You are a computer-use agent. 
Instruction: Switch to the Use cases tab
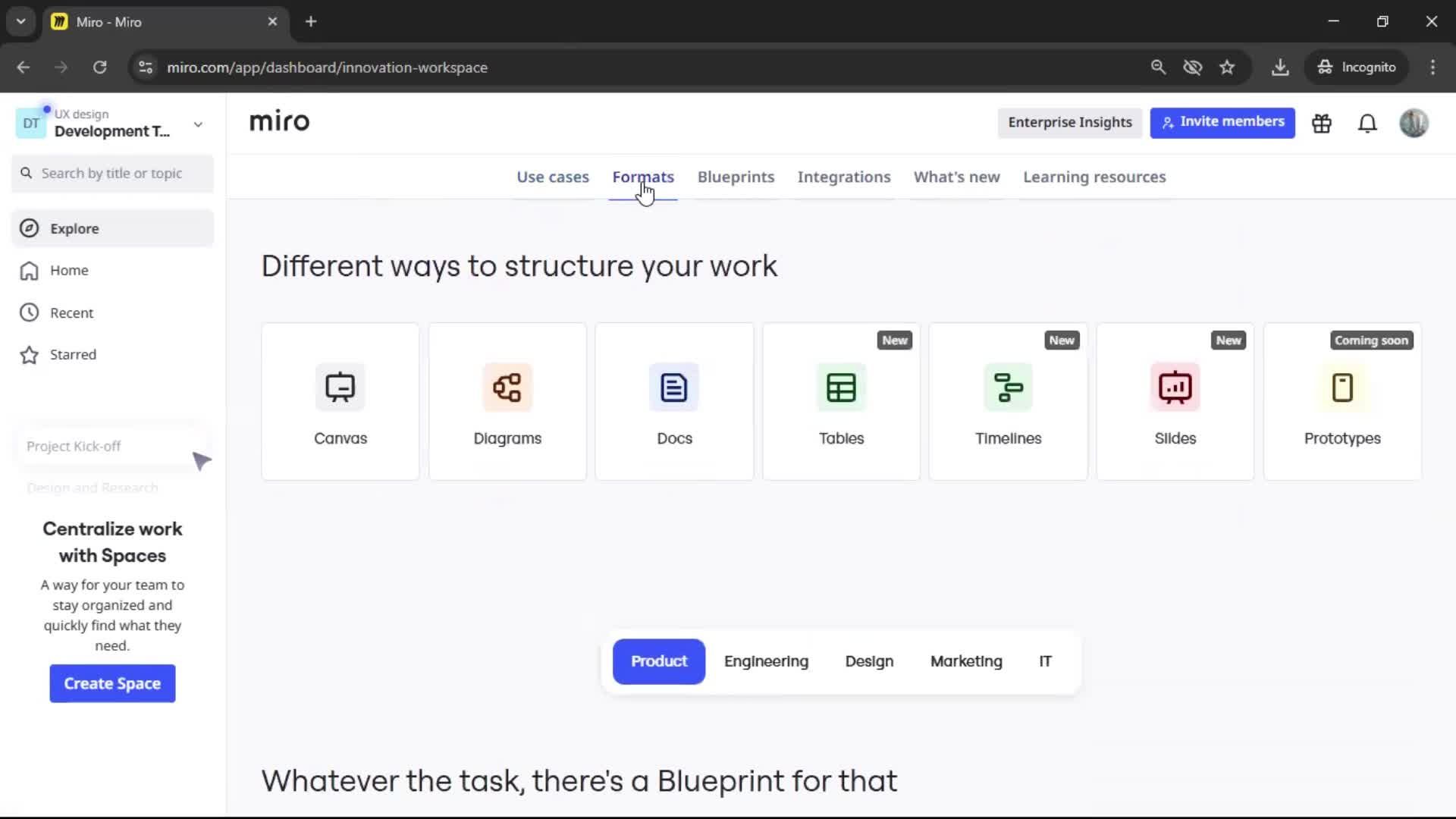[x=553, y=177]
